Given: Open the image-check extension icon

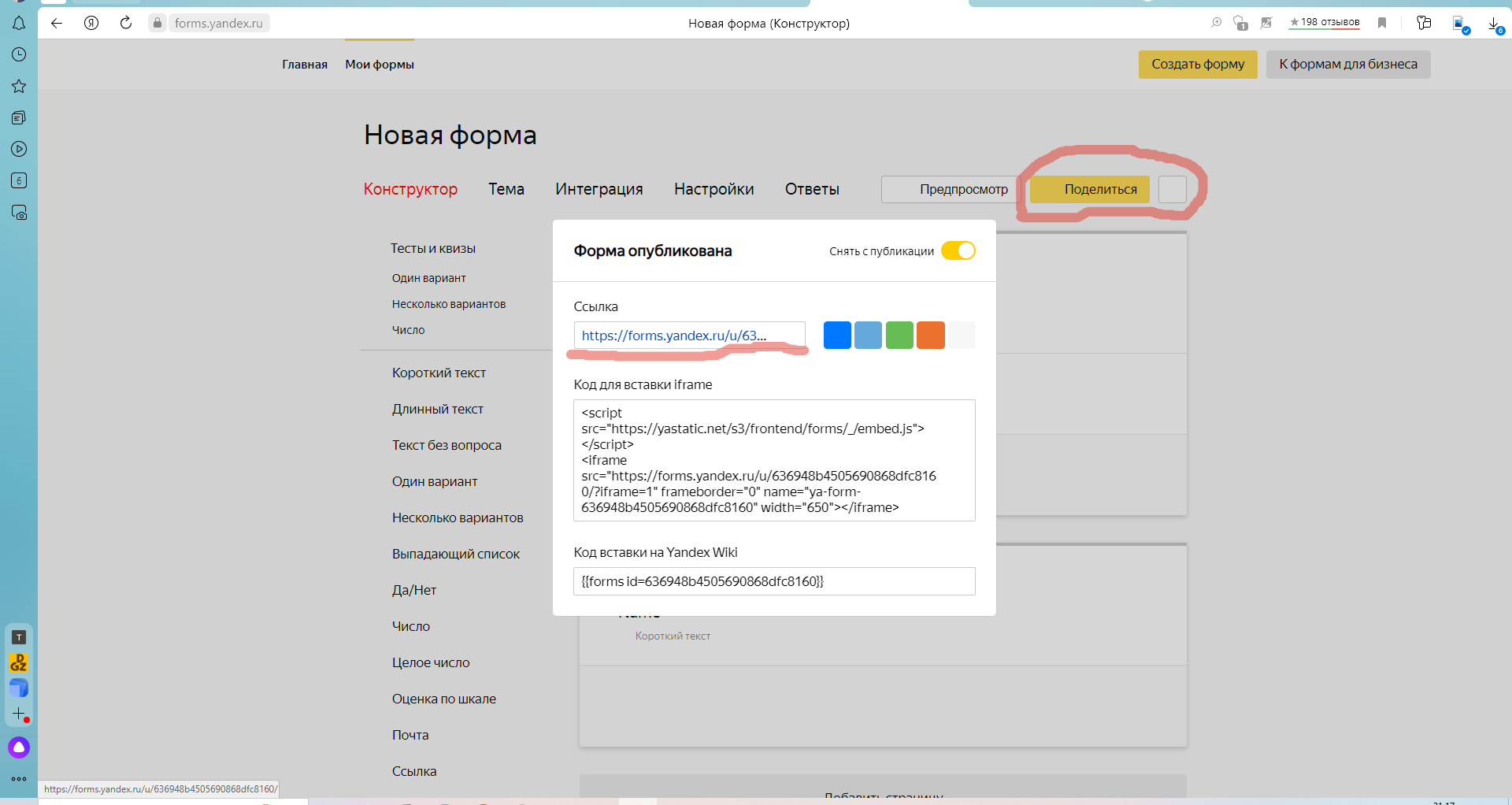Looking at the screenshot, I should [x=1461, y=24].
